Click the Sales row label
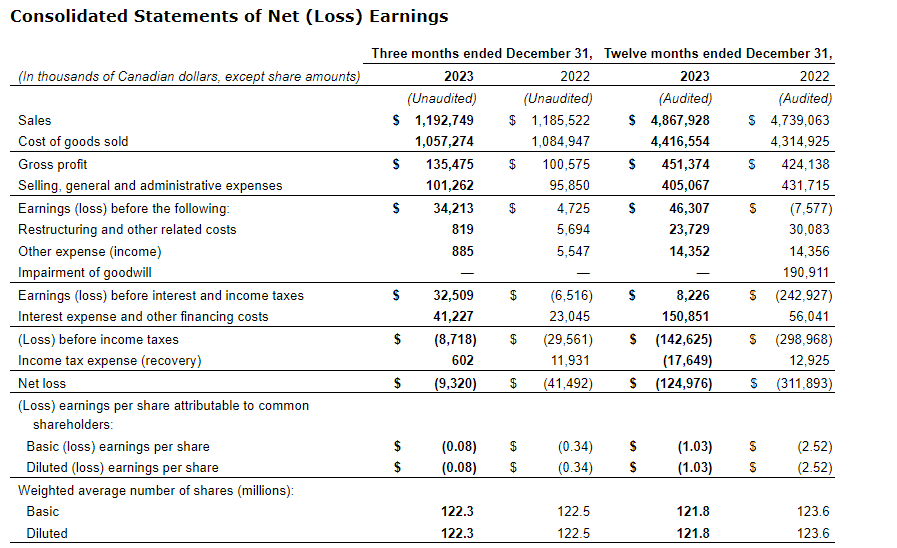 point(35,120)
